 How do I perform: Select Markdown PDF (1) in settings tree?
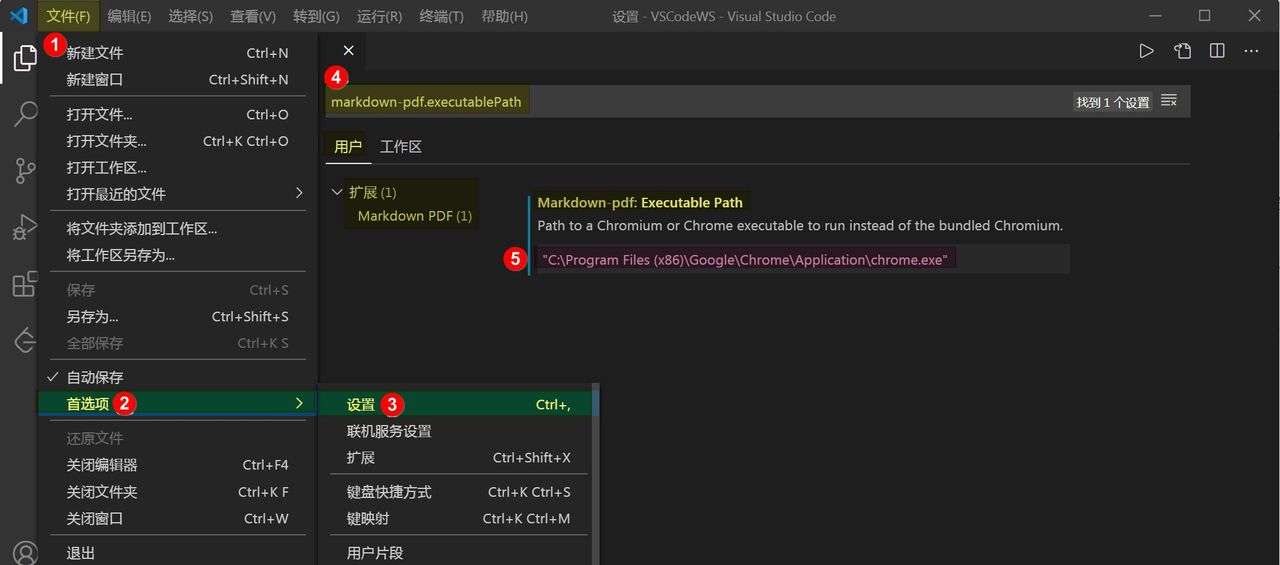[415, 215]
